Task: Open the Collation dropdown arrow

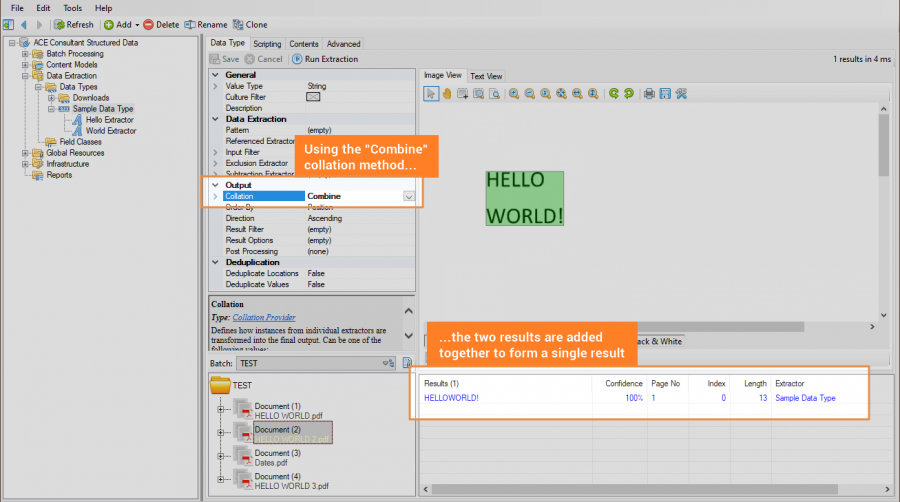Action: click(x=409, y=197)
